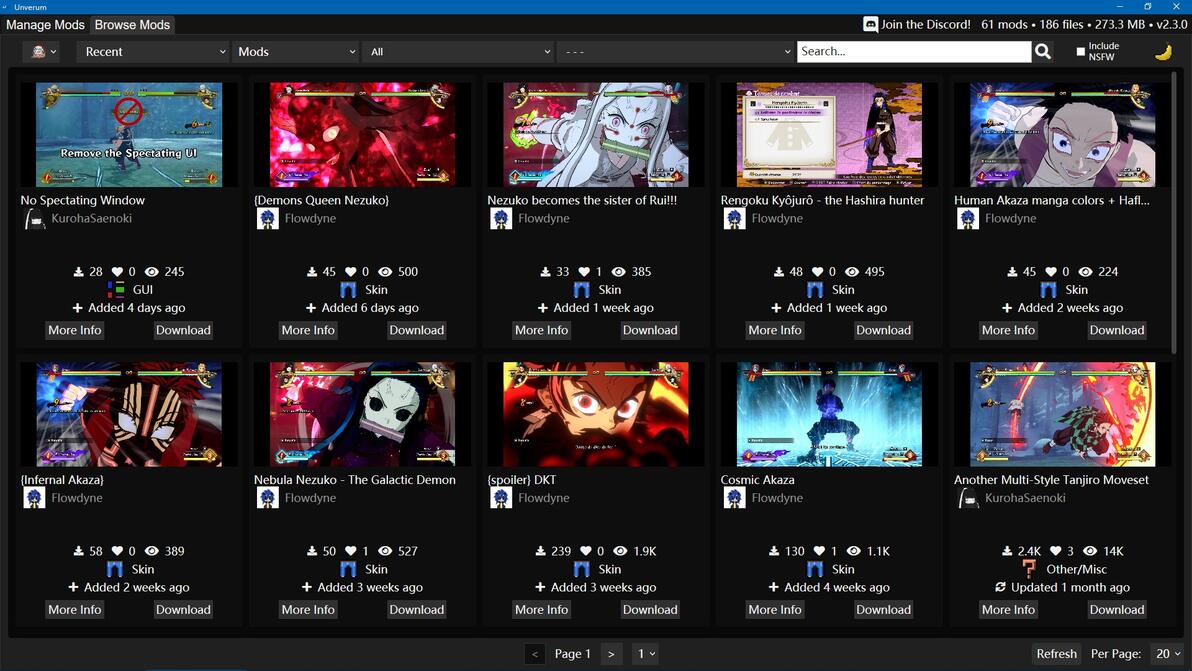This screenshot has height=671, width=1192.
Task: Switch to Manage Mods tab
Action: [x=46, y=25]
